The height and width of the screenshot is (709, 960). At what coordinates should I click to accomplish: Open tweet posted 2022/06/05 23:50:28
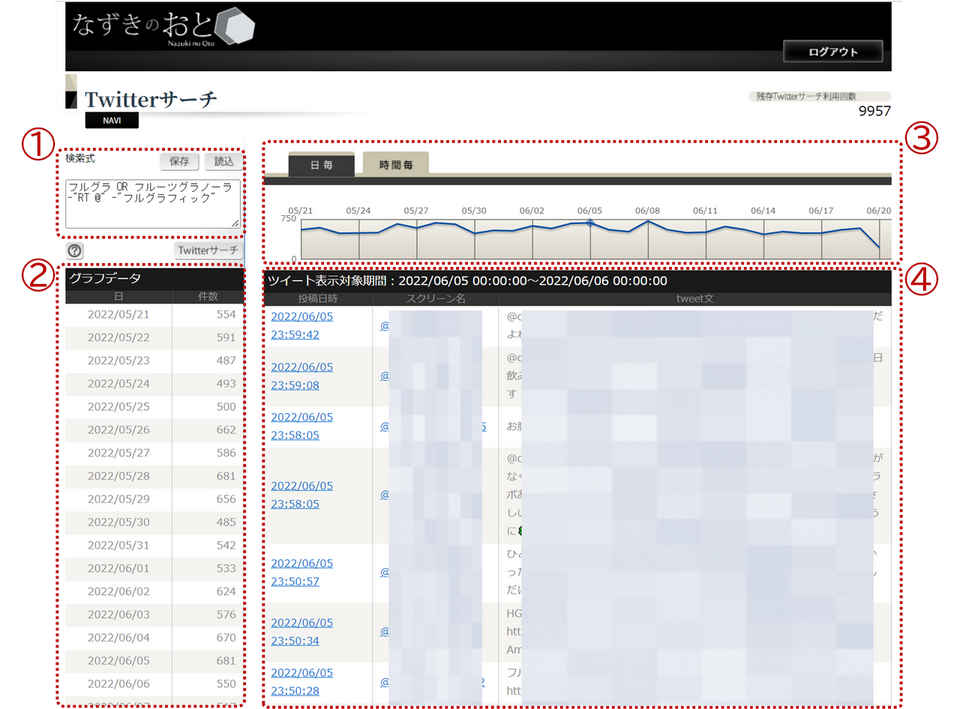[302, 681]
